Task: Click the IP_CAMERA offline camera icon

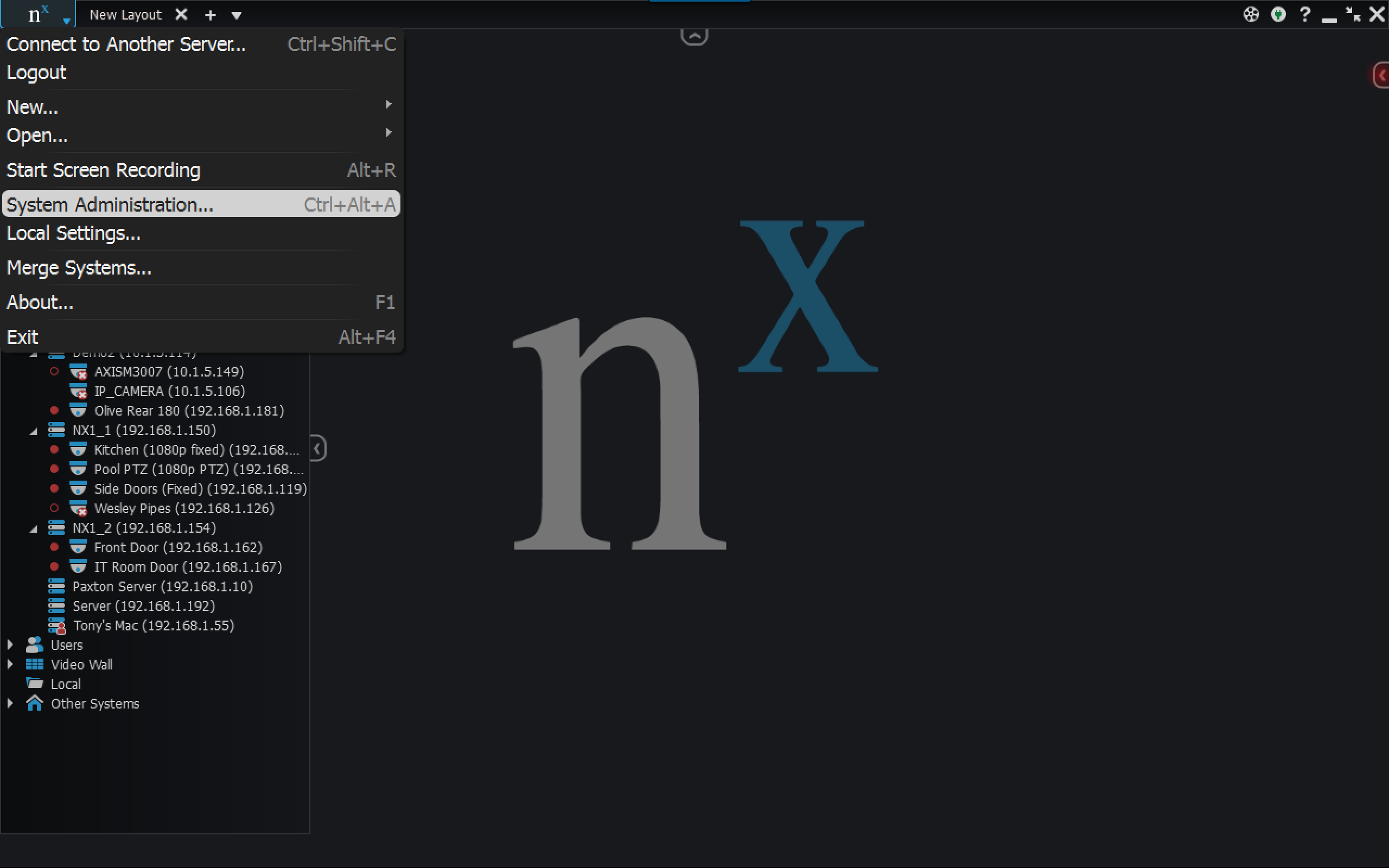Action: 78,392
